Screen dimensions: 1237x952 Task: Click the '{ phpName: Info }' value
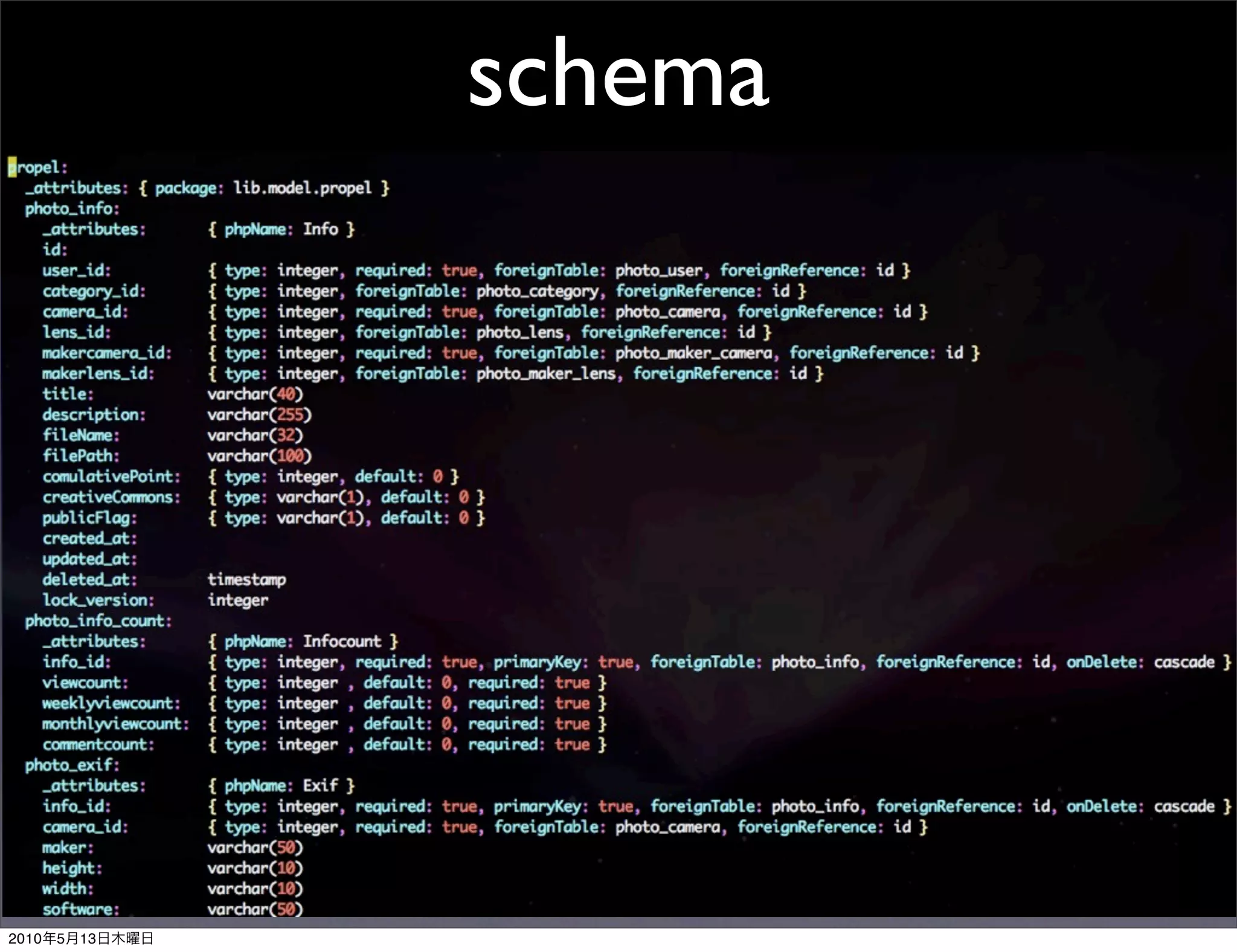pyautogui.click(x=281, y=230)
